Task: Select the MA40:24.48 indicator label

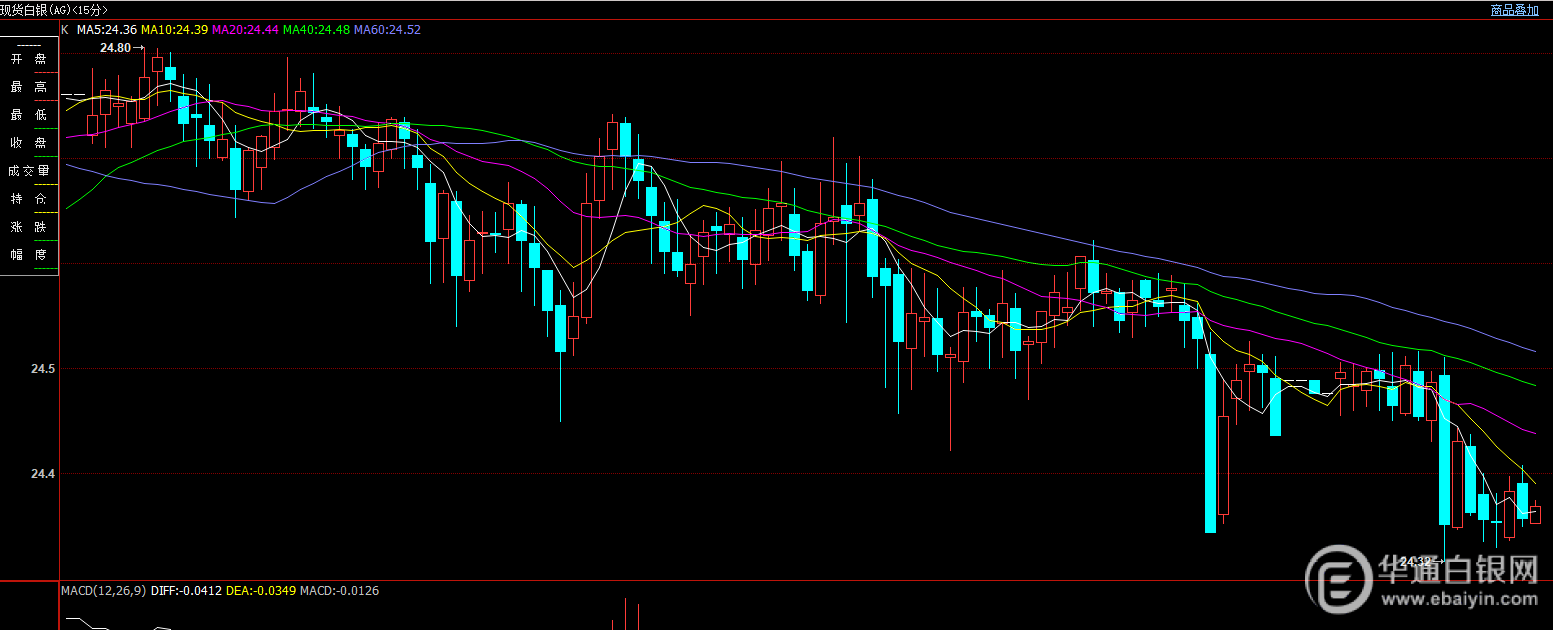Action: pos(317,30)
